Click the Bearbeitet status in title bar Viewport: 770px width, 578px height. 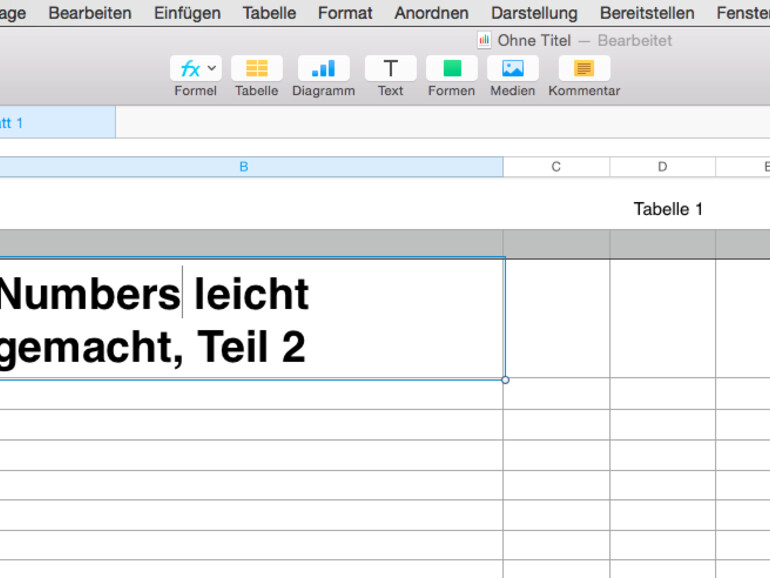[634, 41]
